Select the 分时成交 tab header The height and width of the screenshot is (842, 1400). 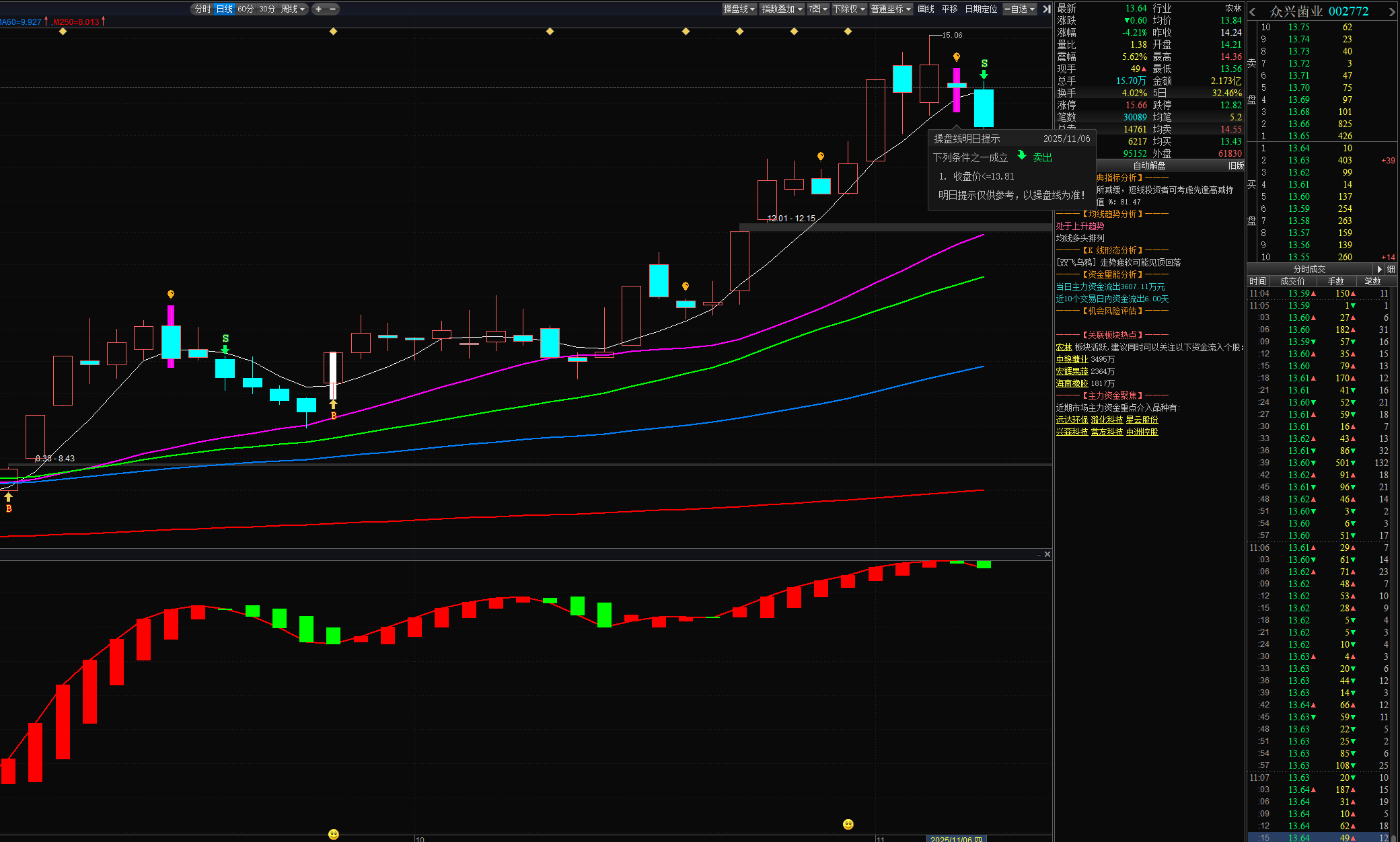pyautogui.click(x=1309, y=269)
